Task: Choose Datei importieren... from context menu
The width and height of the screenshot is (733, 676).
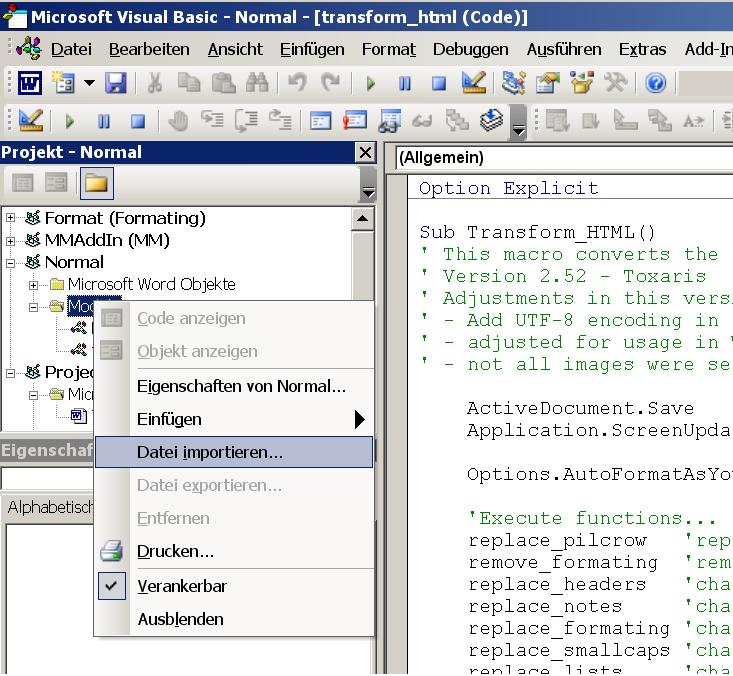Action: click(234, 452)
